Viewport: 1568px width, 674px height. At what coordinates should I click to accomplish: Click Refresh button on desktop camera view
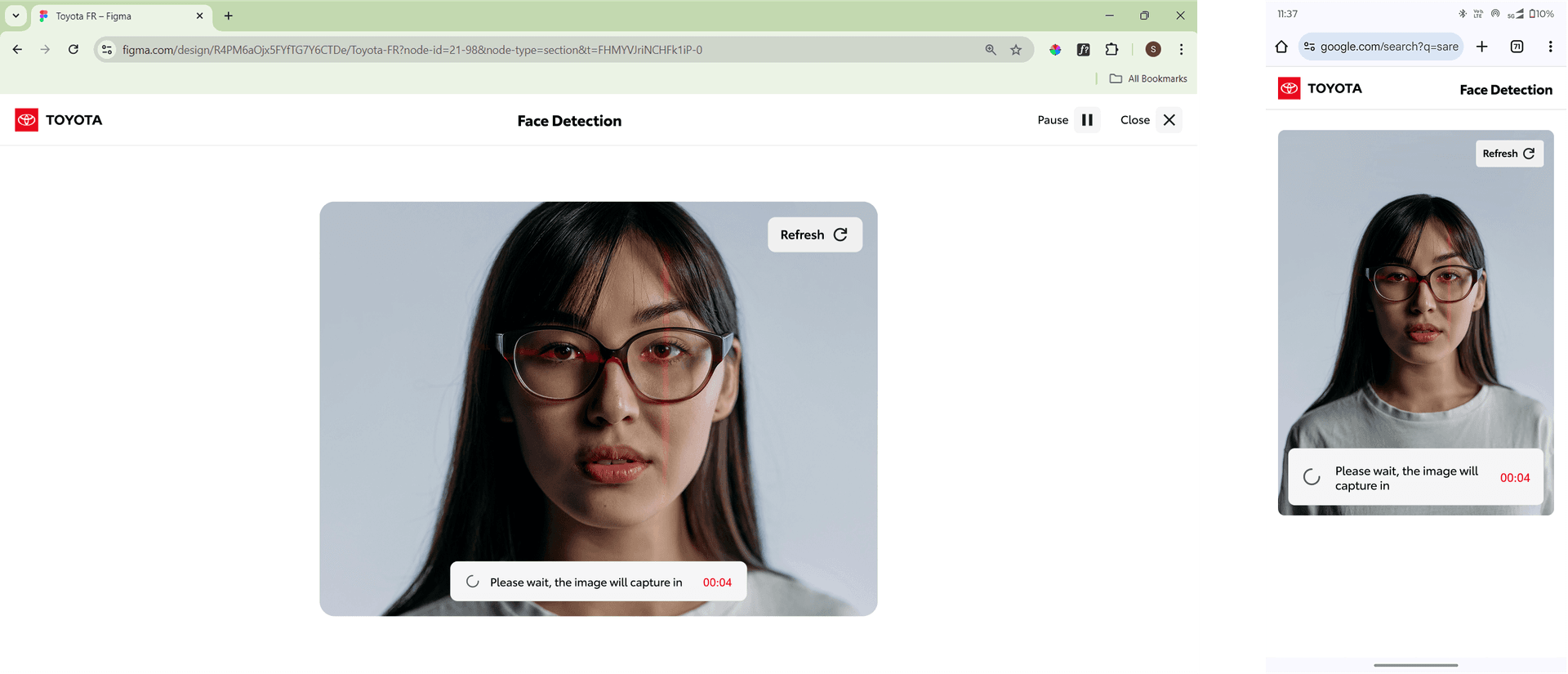pyautogui.click(x=814, y=235)
